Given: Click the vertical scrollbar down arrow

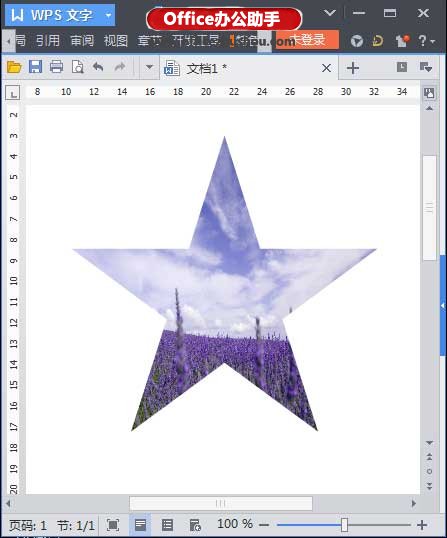Looking at the screenshot, I should [x=429, y=443].
